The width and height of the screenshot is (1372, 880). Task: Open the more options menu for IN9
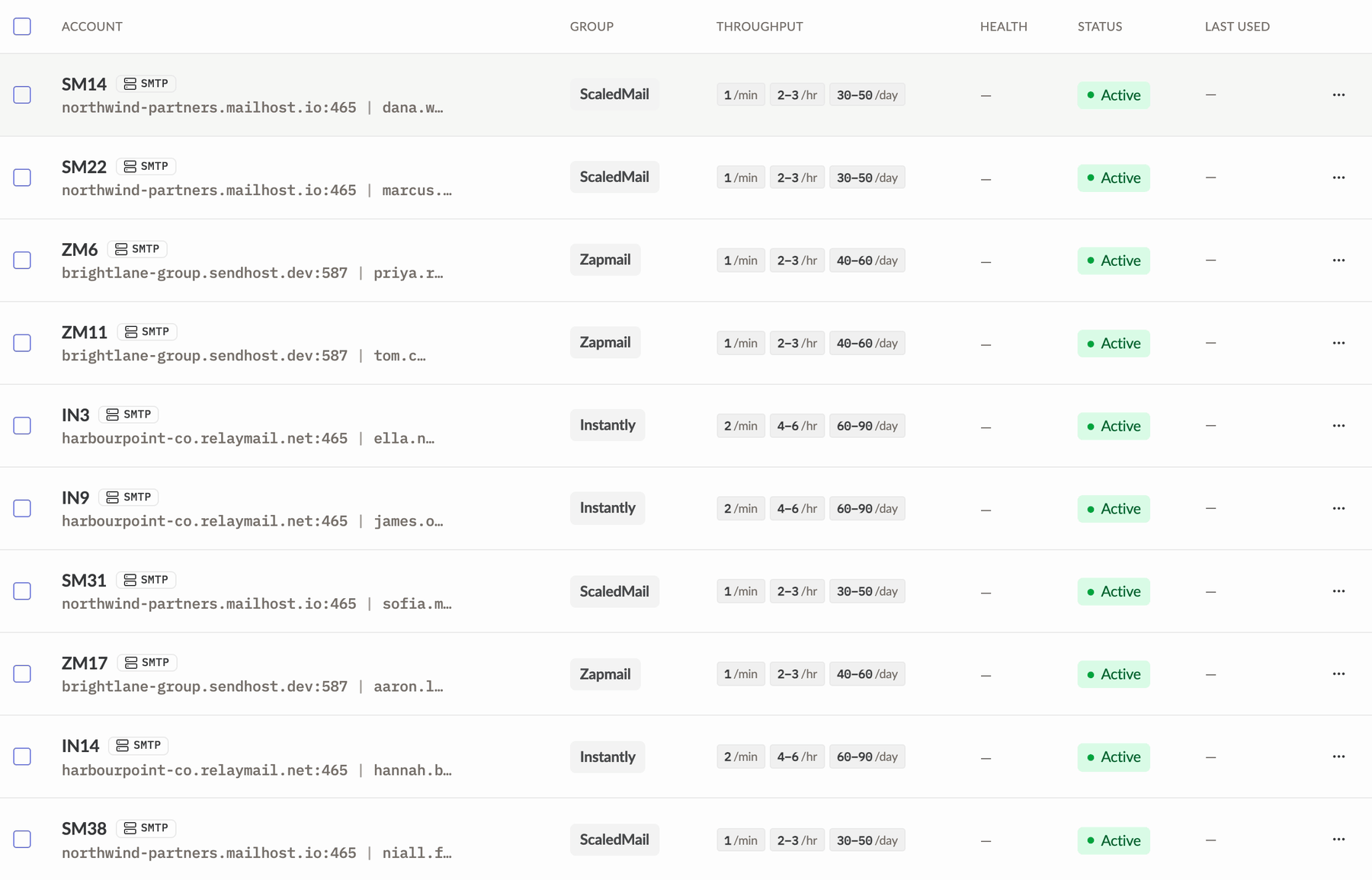click(1338, 508)
